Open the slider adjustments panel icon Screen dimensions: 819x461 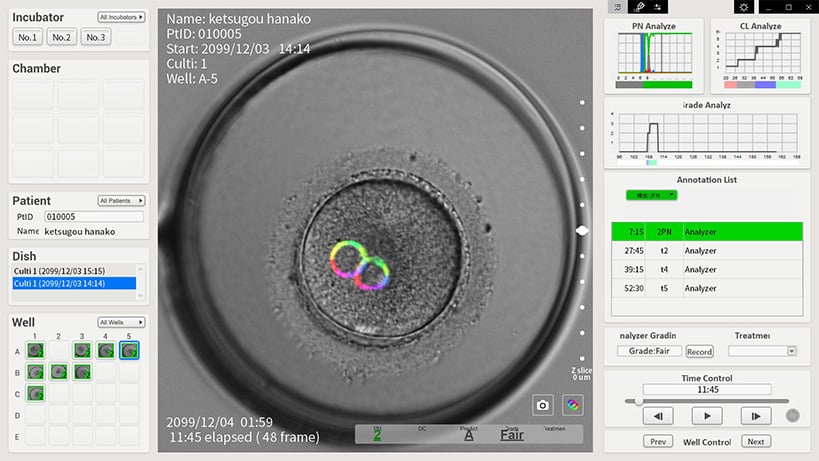[x=659, y=7]
